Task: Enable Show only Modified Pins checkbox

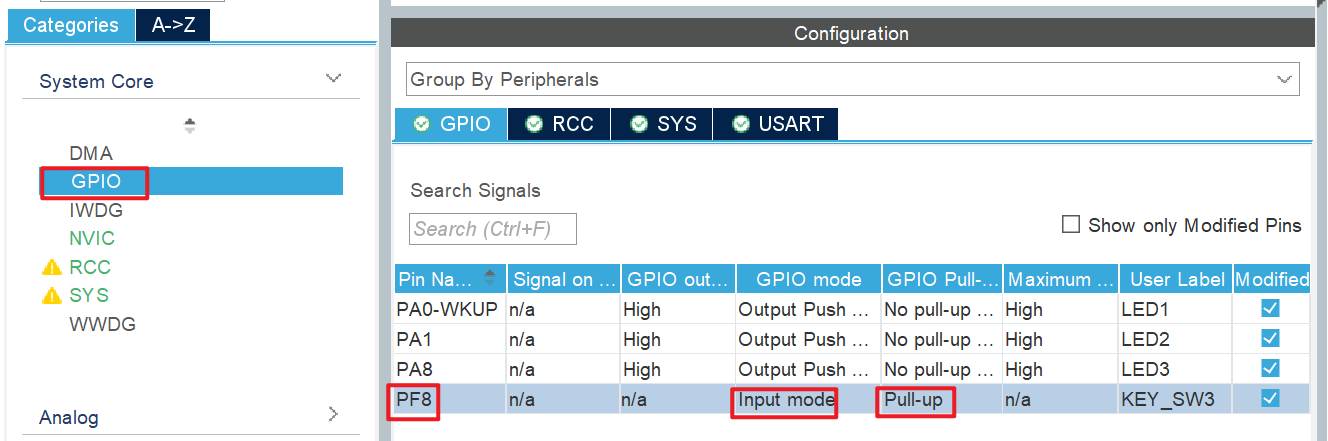Action: click(1071, 225)
